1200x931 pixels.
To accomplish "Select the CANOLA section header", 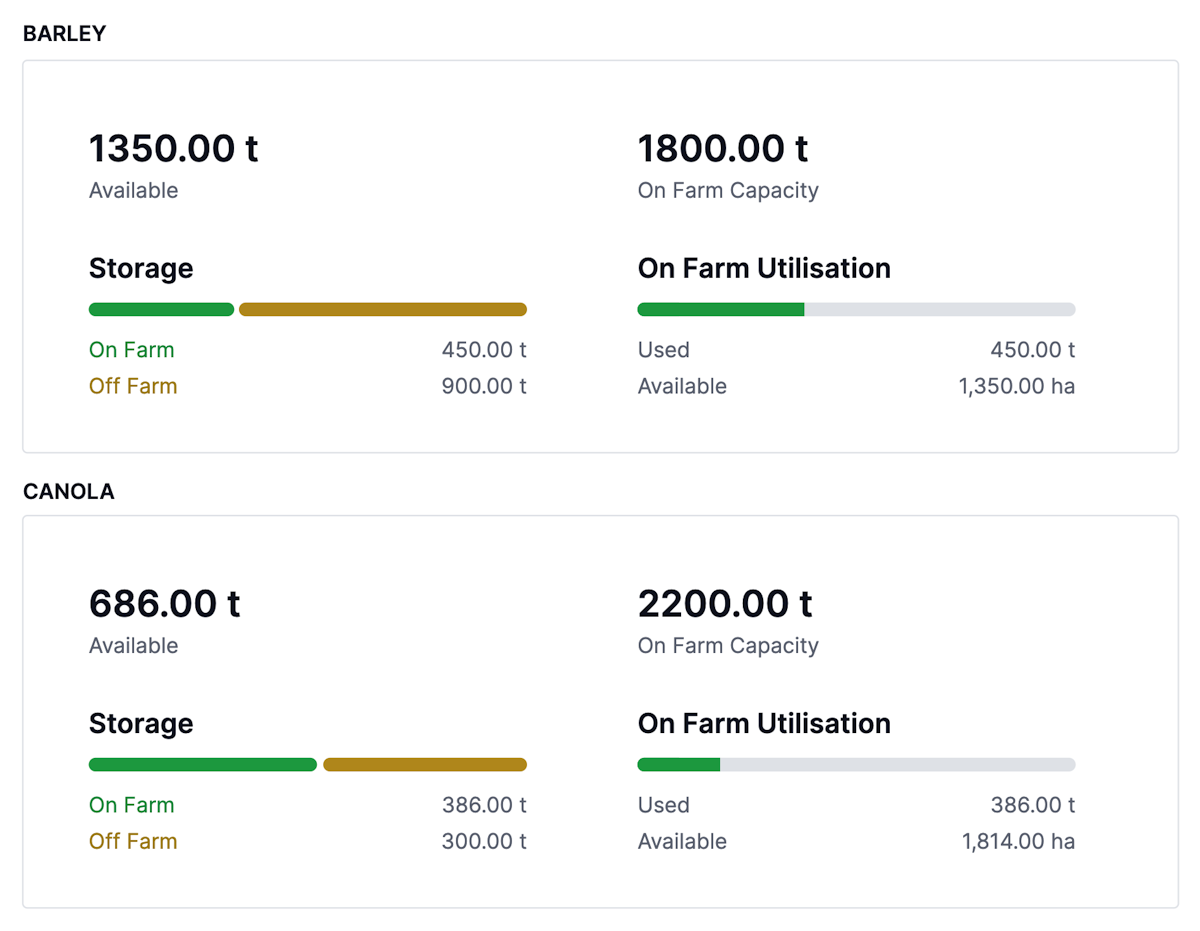I will [x=68, y=491].
